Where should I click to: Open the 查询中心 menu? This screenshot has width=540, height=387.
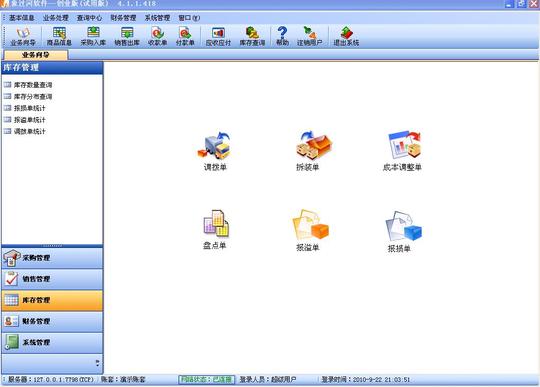pos(89,18)
